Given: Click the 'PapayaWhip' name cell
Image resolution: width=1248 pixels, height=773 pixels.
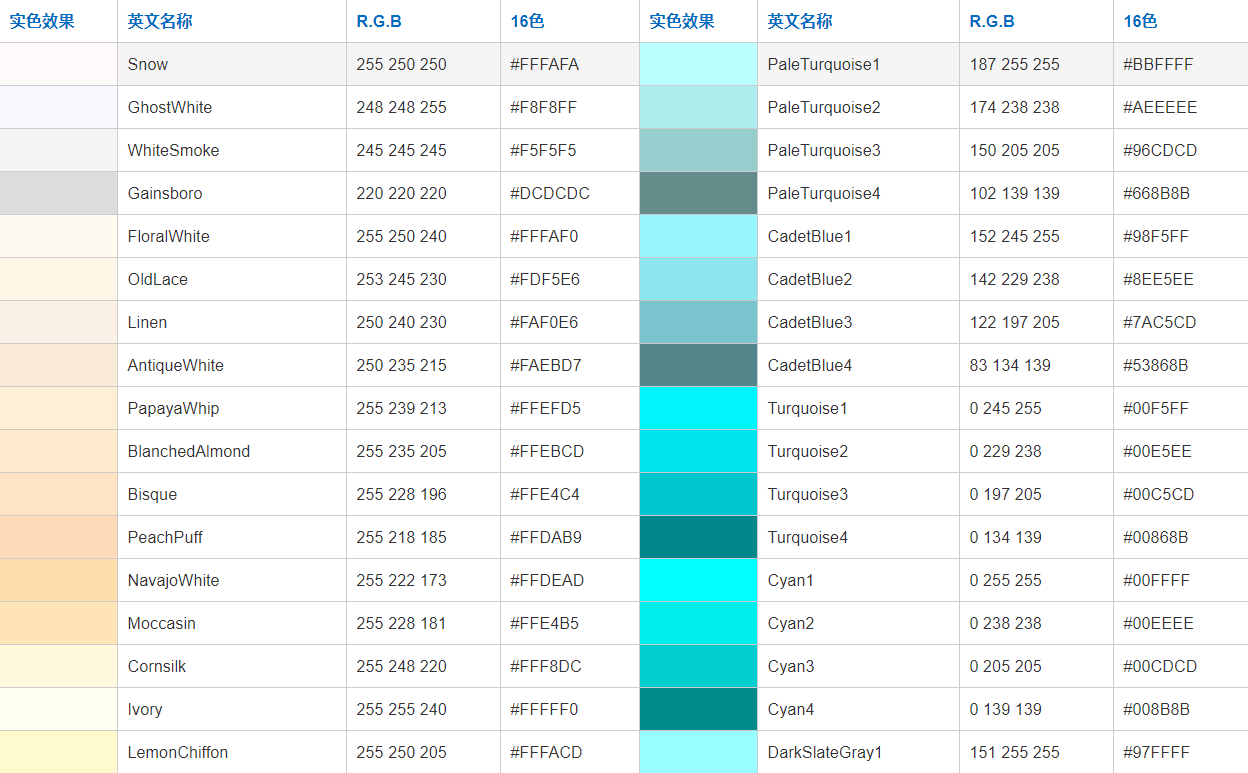Looking at the screenshot, I should (232, 408).
